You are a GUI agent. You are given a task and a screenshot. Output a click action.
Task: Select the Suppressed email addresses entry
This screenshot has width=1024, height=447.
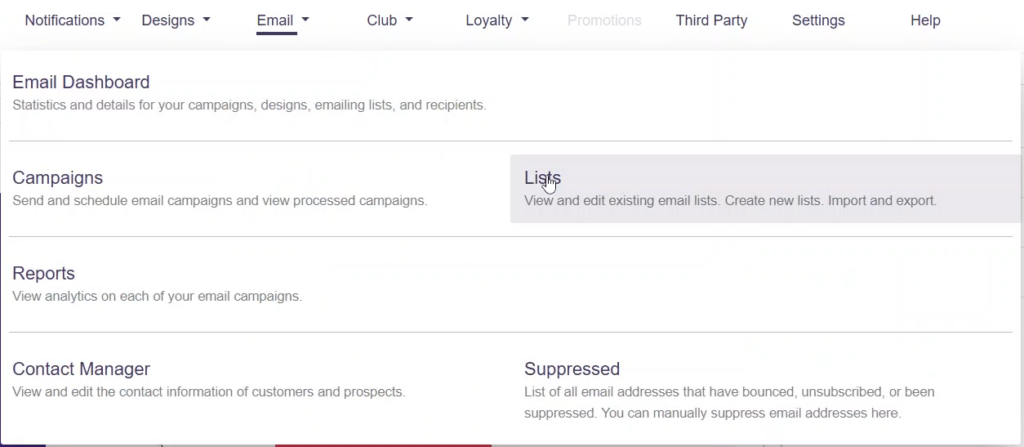tap(572, 369)
